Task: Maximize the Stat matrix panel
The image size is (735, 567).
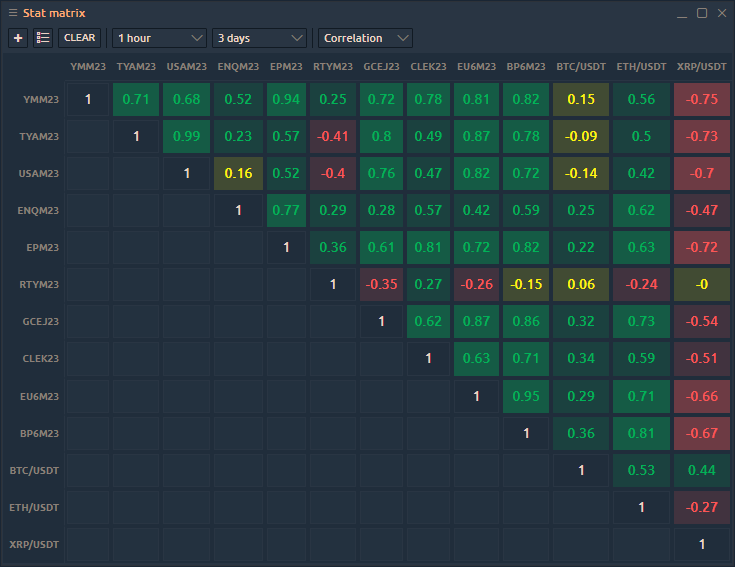Action: (x=701, y=13)
